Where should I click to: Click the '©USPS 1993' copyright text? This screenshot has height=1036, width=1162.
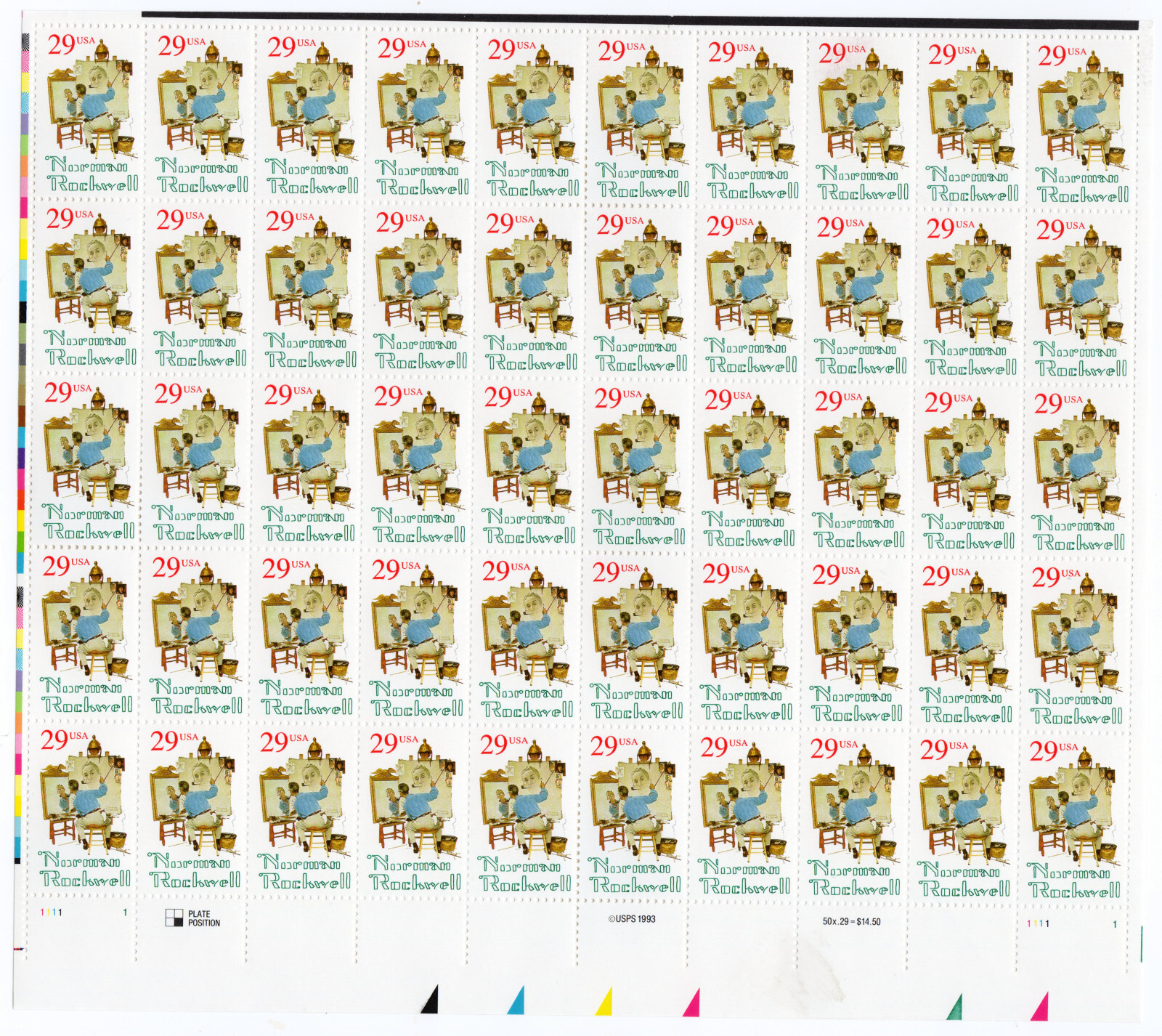[x=632, y=919]
